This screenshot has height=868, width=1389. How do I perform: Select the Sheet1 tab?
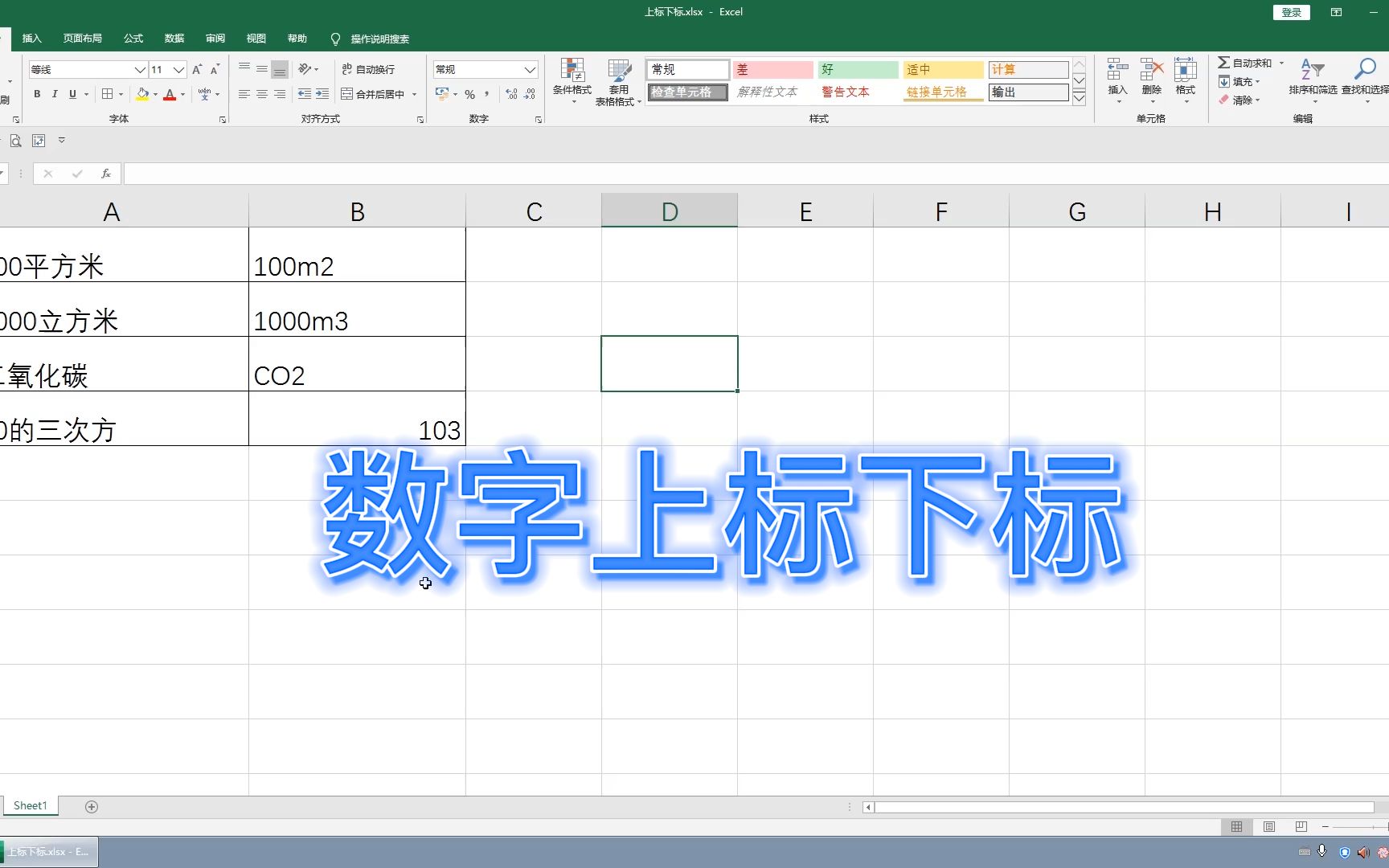pos(31,805)
